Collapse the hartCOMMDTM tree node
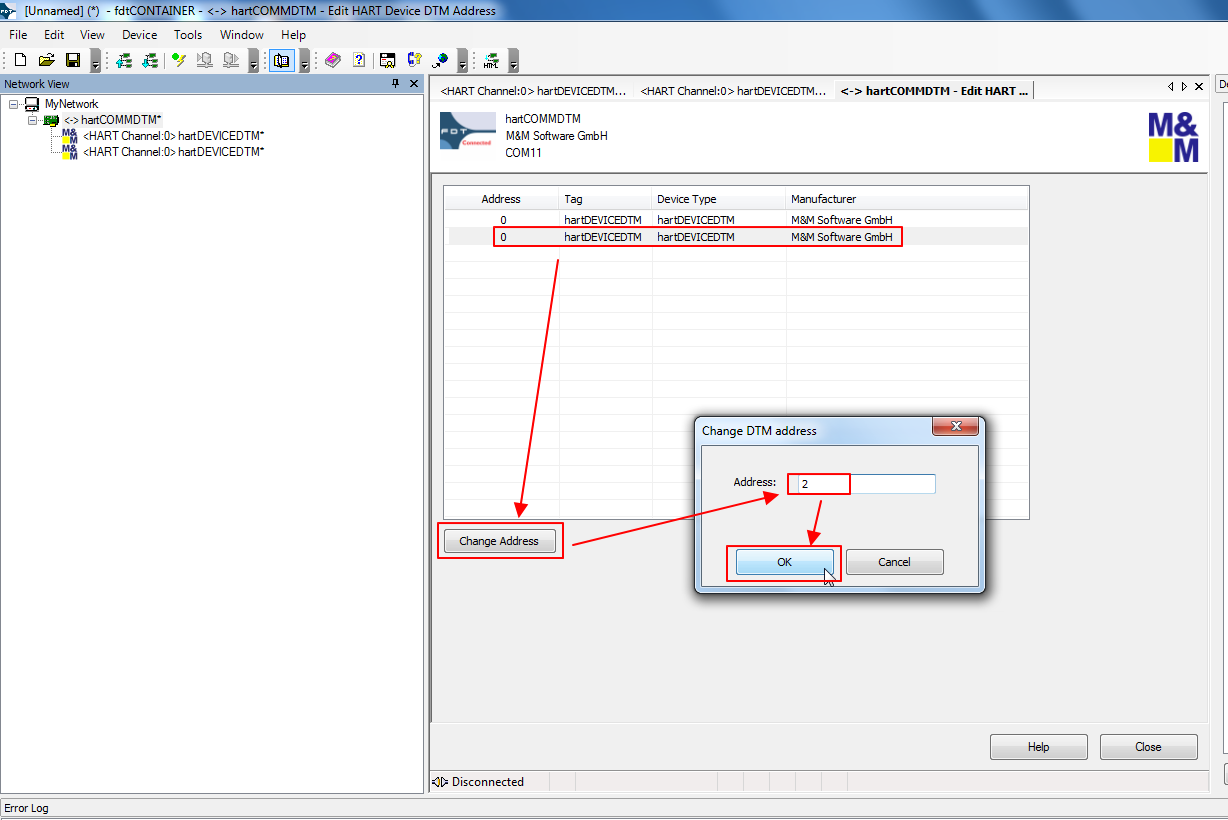 tap(32, 120)
